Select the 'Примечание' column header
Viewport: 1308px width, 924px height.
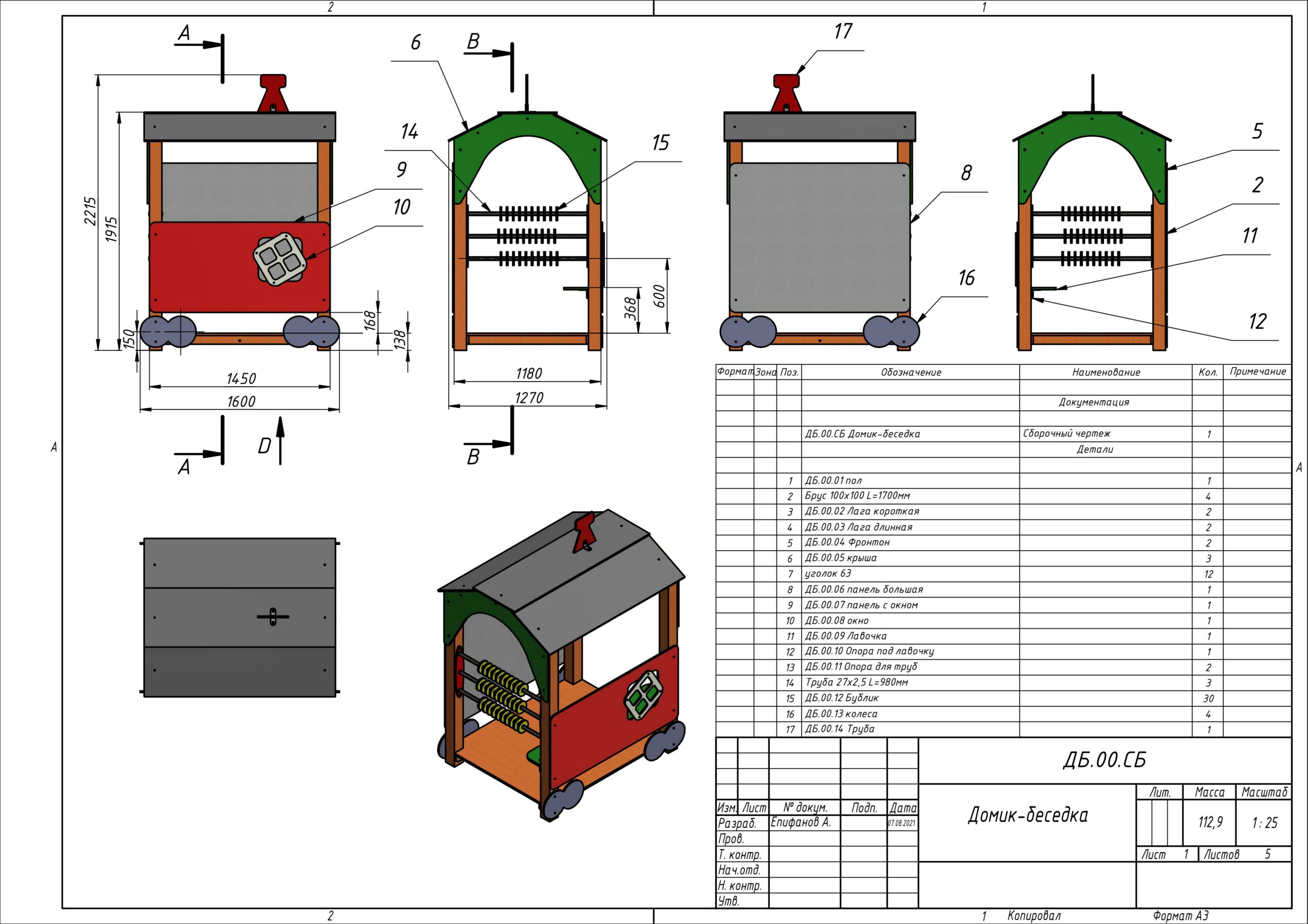(x=1258, y=371)
